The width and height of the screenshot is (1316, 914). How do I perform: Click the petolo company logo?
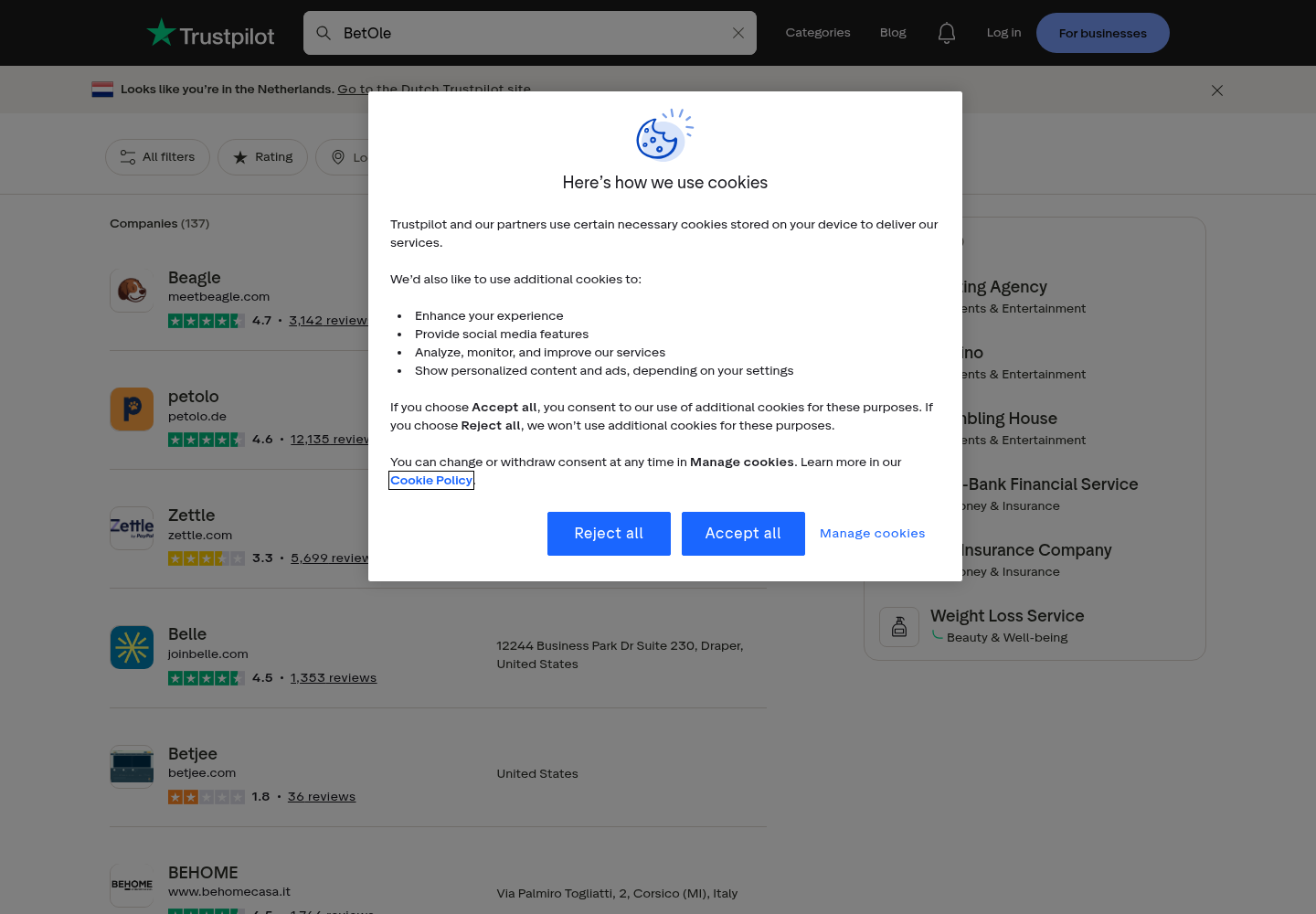pyautogui.click(x=132, y=409)
